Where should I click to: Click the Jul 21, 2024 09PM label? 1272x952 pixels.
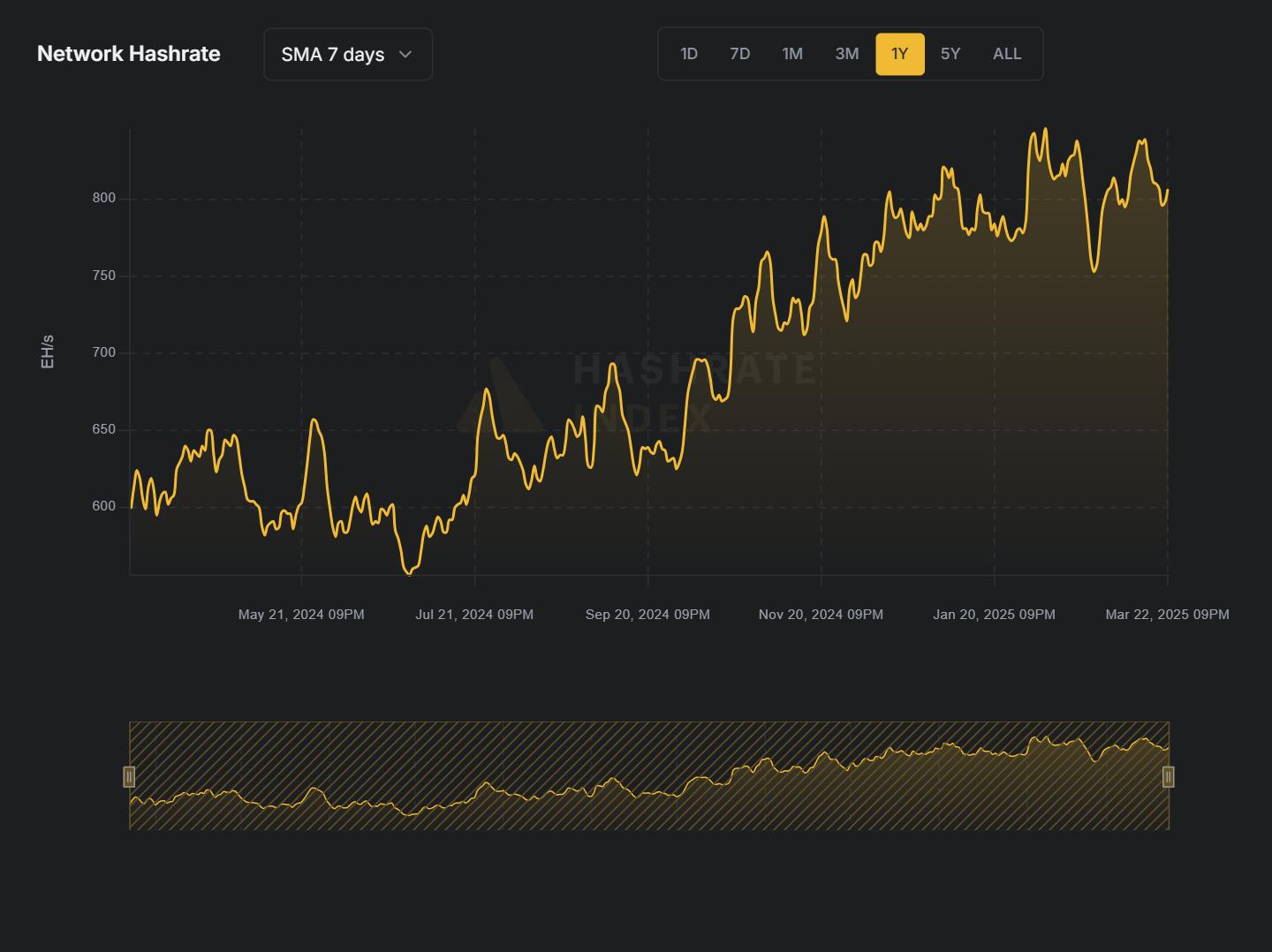(x=474, y=615)
